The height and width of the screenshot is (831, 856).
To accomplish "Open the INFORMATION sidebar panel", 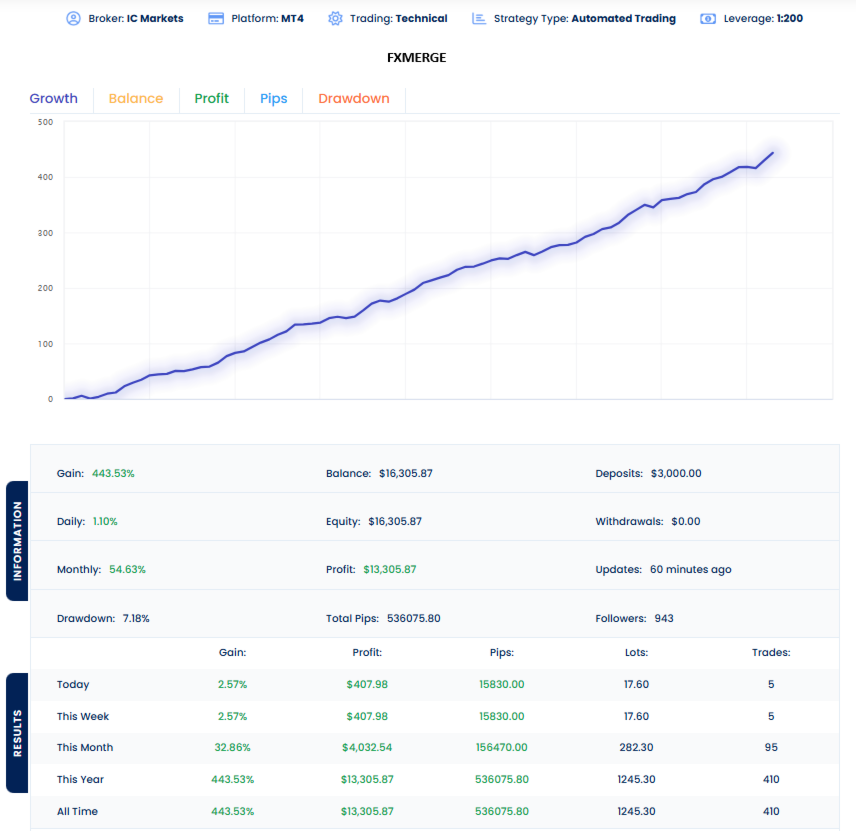I will 15,540.
